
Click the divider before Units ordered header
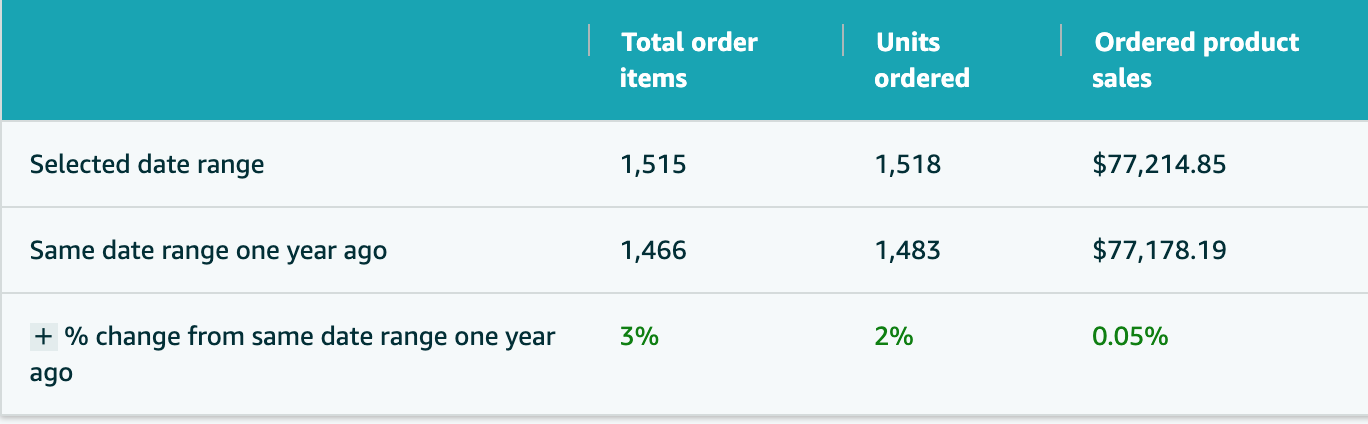pyautogui.click(x=844, y=41)
